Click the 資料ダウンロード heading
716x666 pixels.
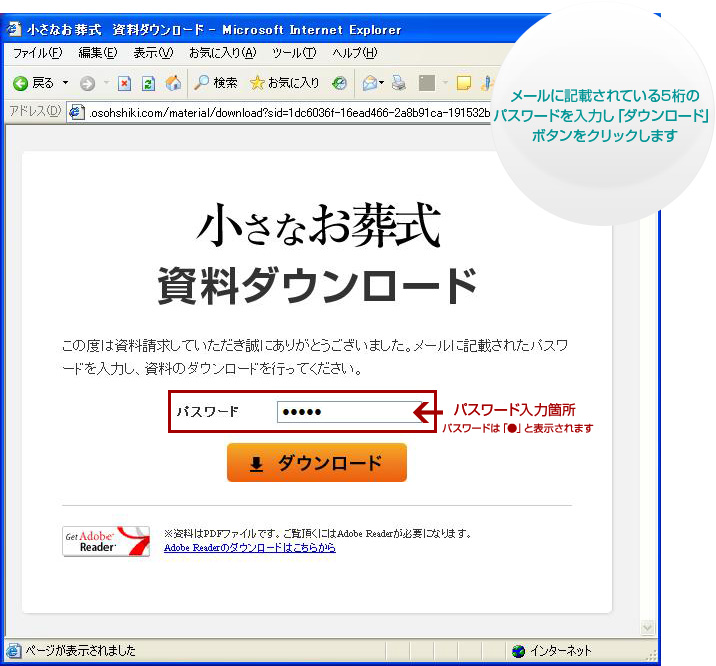click(317, 286)
